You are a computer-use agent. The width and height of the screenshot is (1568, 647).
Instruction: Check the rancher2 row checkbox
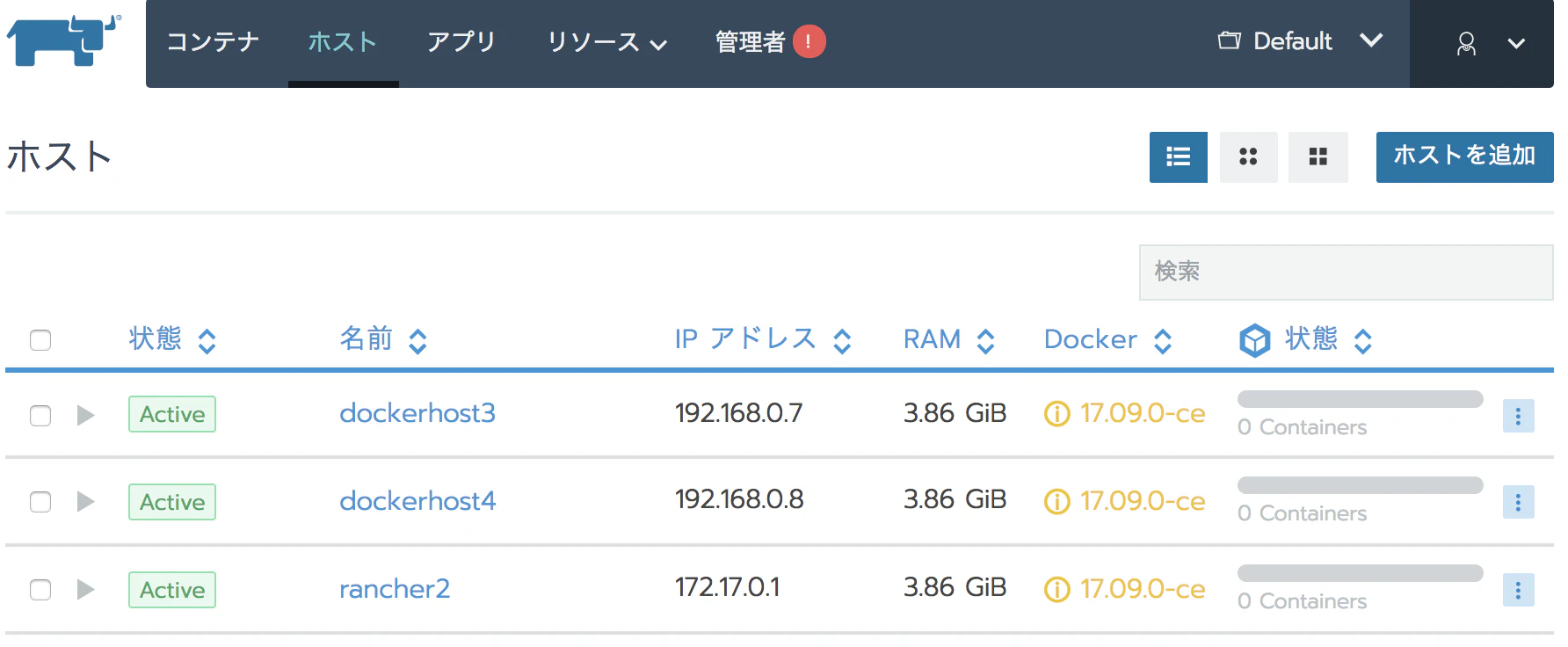[40, 590]
